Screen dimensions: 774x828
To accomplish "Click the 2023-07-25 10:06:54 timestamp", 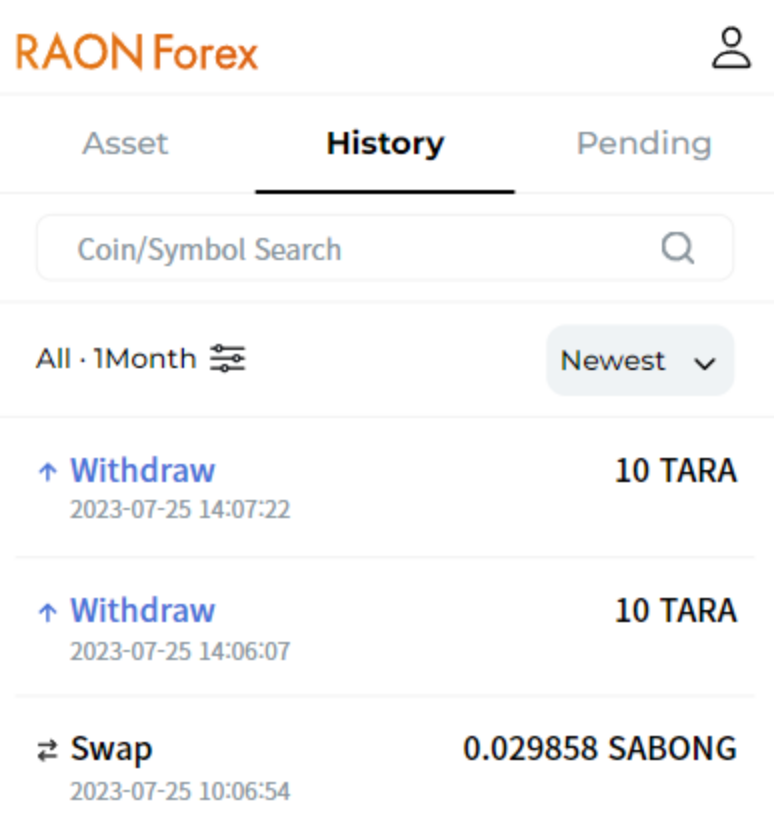I will click(x=180, y=792).
